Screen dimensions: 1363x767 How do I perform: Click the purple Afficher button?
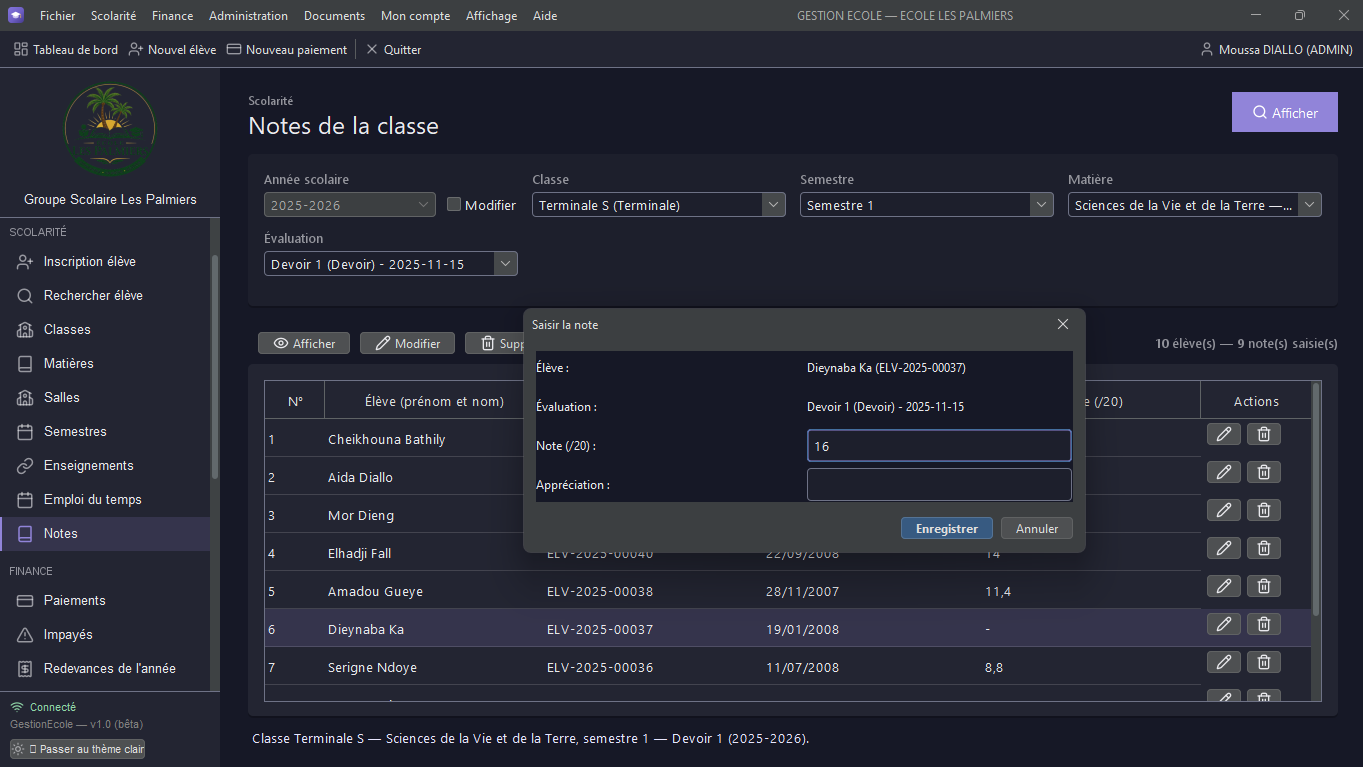(1285, 113)
